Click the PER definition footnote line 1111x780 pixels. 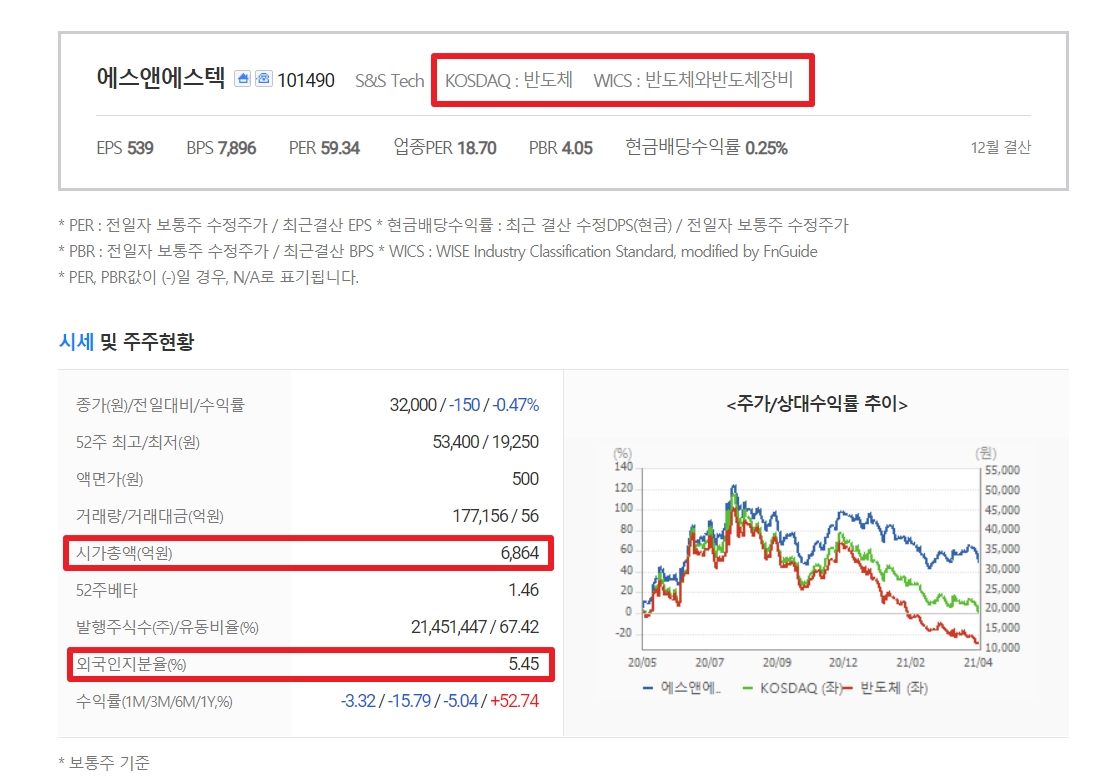click(215, 225)
